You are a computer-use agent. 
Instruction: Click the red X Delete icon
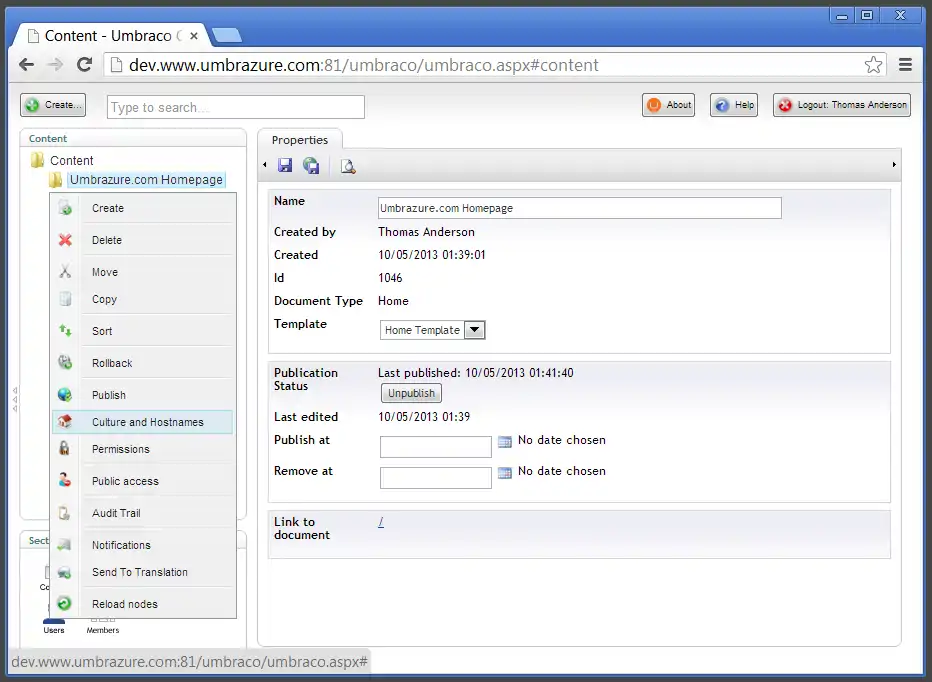(65, 240)
